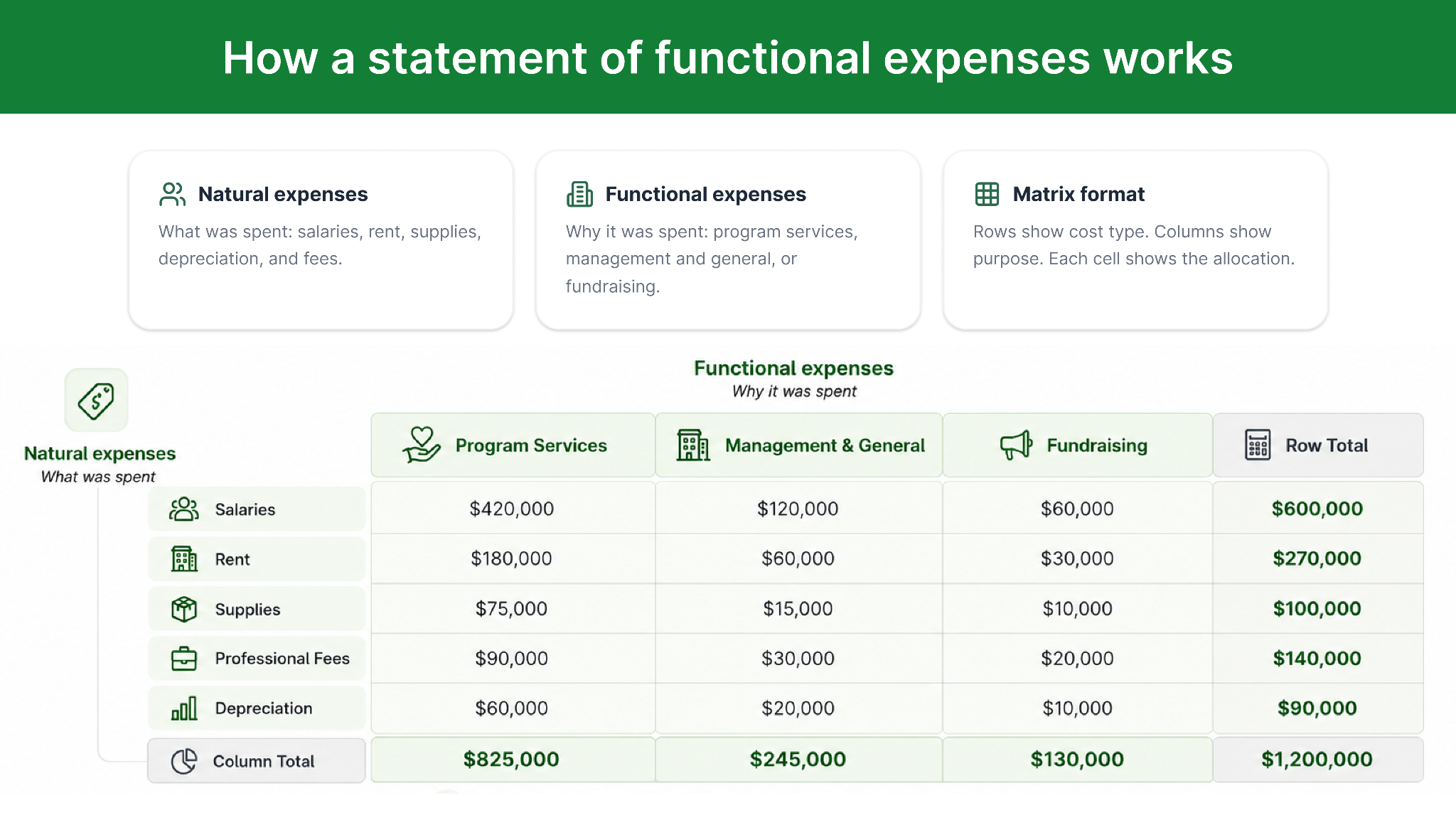
Task: Click the $420,000 Salaries program cell
Action: [512, 509]
